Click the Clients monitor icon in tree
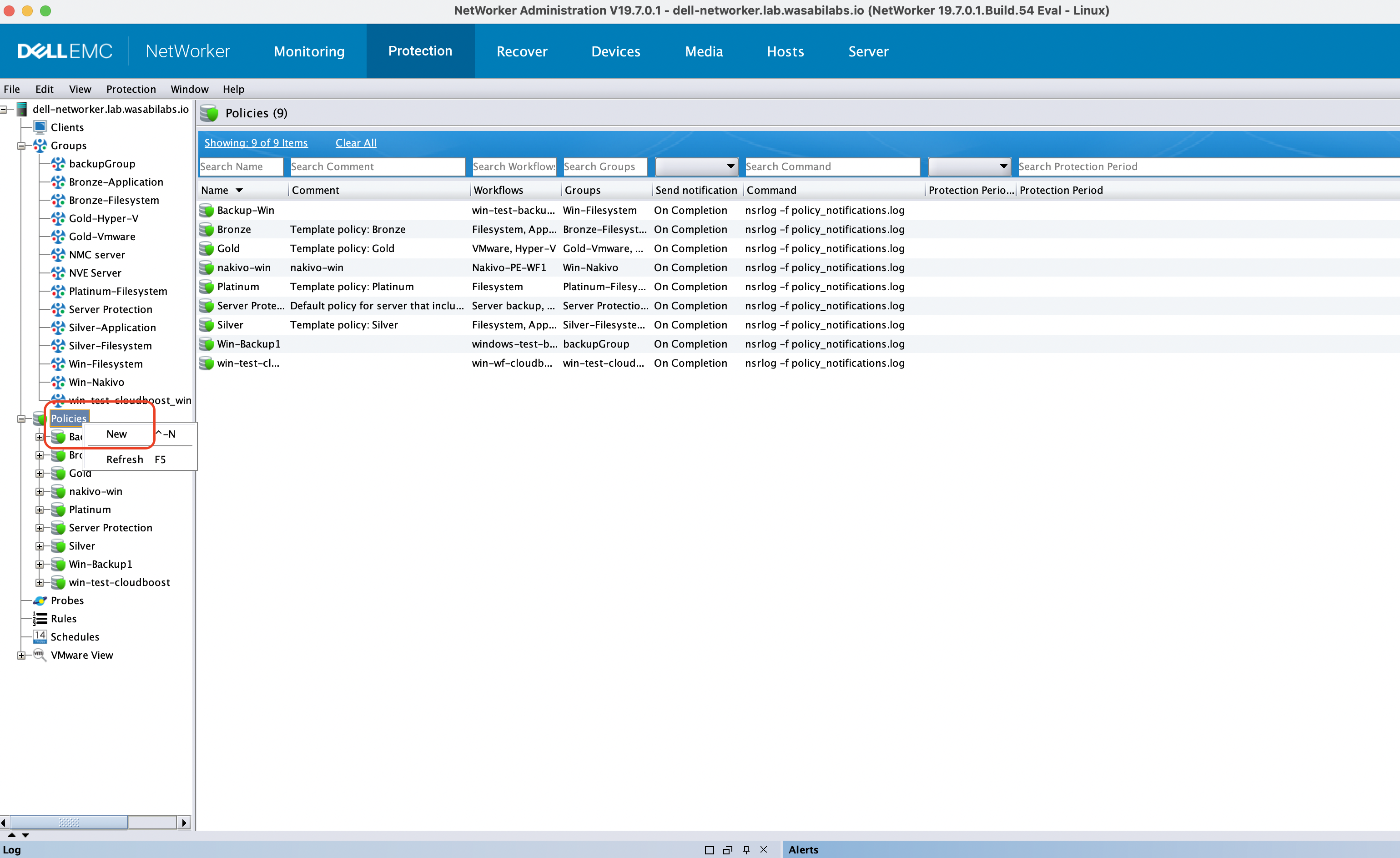This screenshot has height=858, width=1400. click(40, 127)
